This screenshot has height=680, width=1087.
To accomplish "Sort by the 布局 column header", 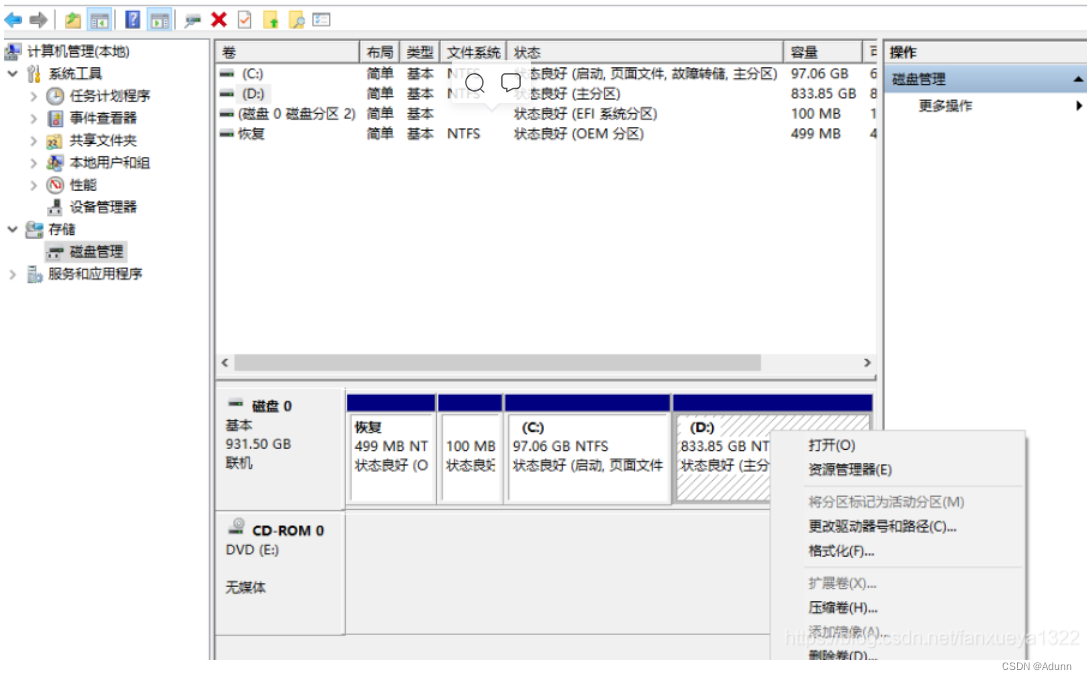I will click(379, 52).
